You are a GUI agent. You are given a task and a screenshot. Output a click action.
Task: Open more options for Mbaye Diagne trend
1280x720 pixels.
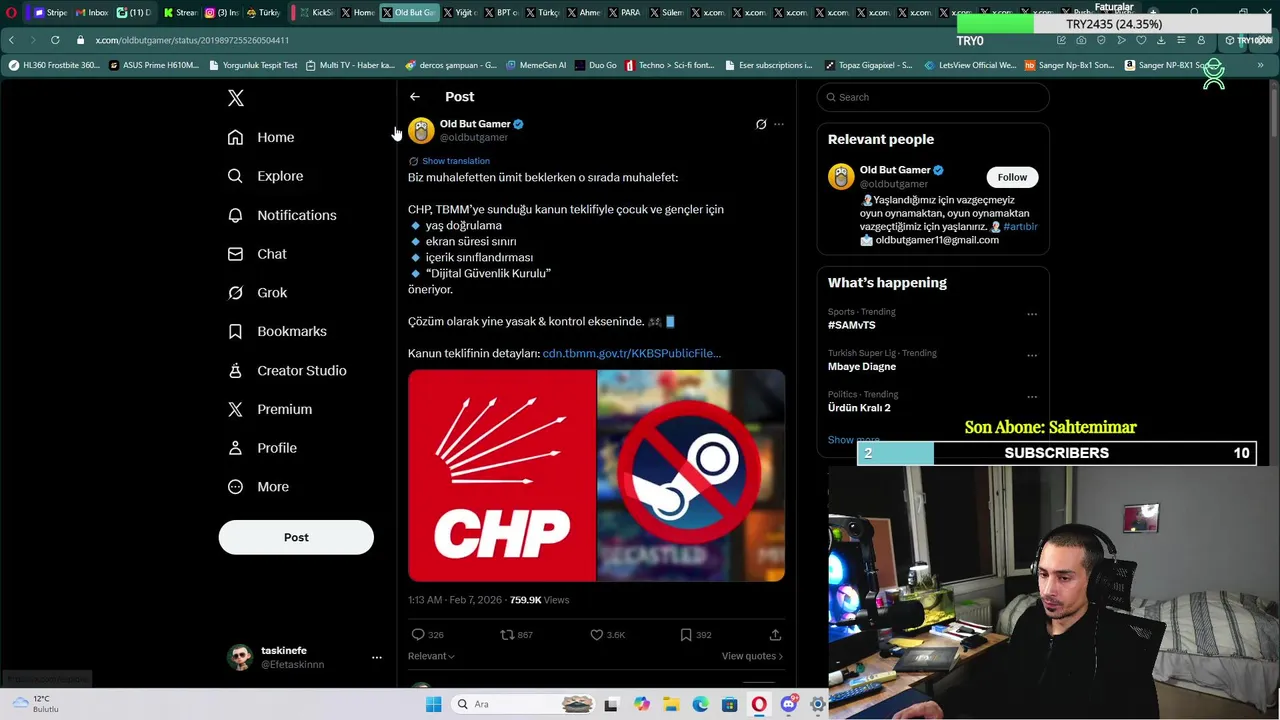[1032, 355]
